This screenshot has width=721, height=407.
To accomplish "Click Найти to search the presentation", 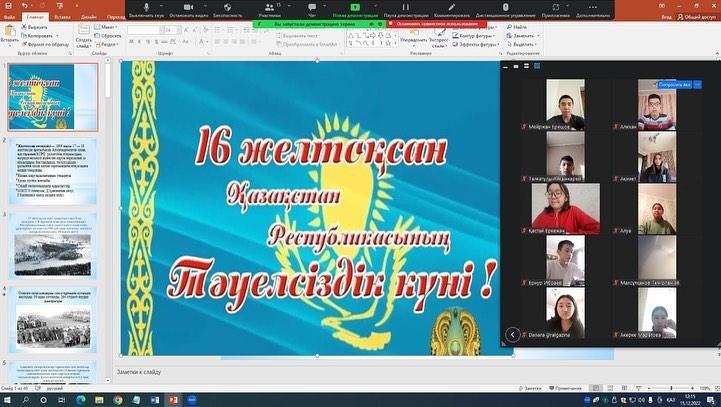I will pos(517,27).
